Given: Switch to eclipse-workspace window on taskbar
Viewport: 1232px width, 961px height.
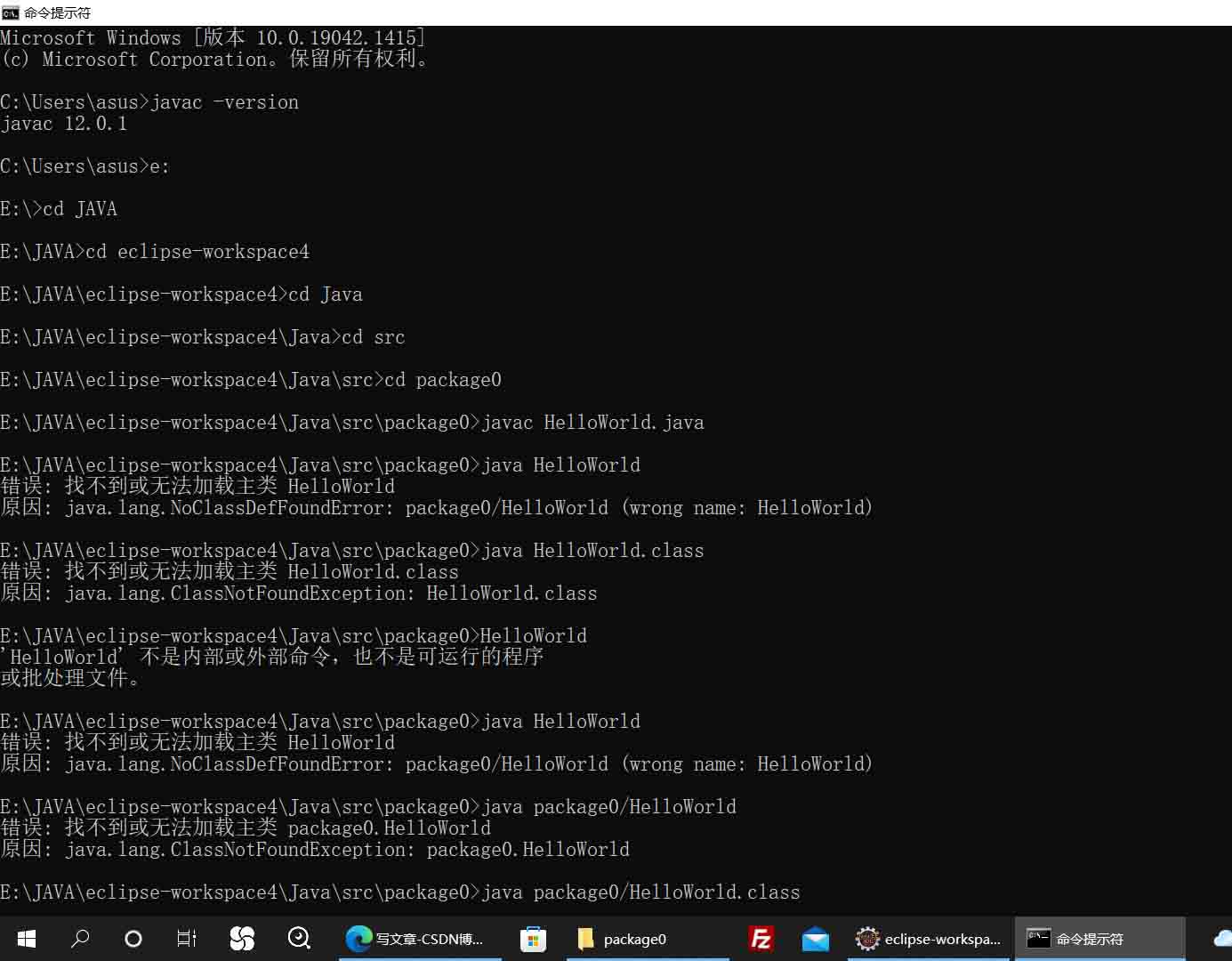Looking at the screenshot, I should click(x=929, y=939).
